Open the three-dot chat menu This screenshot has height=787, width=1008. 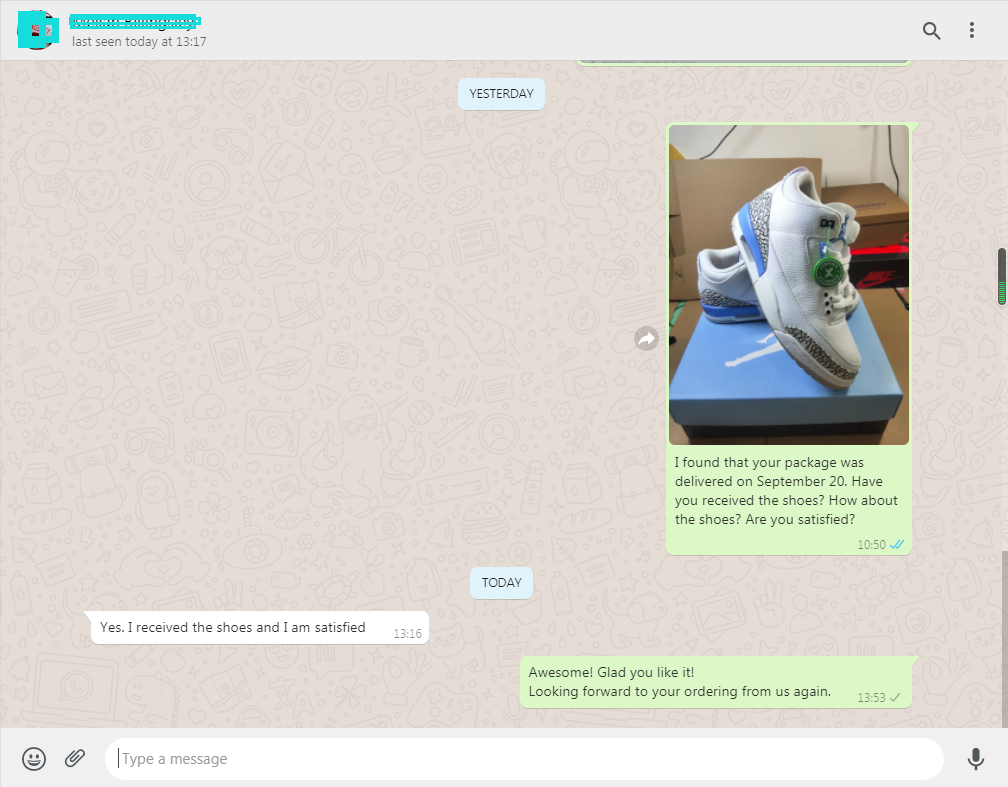pyautogui.click(x=971, y=31)
